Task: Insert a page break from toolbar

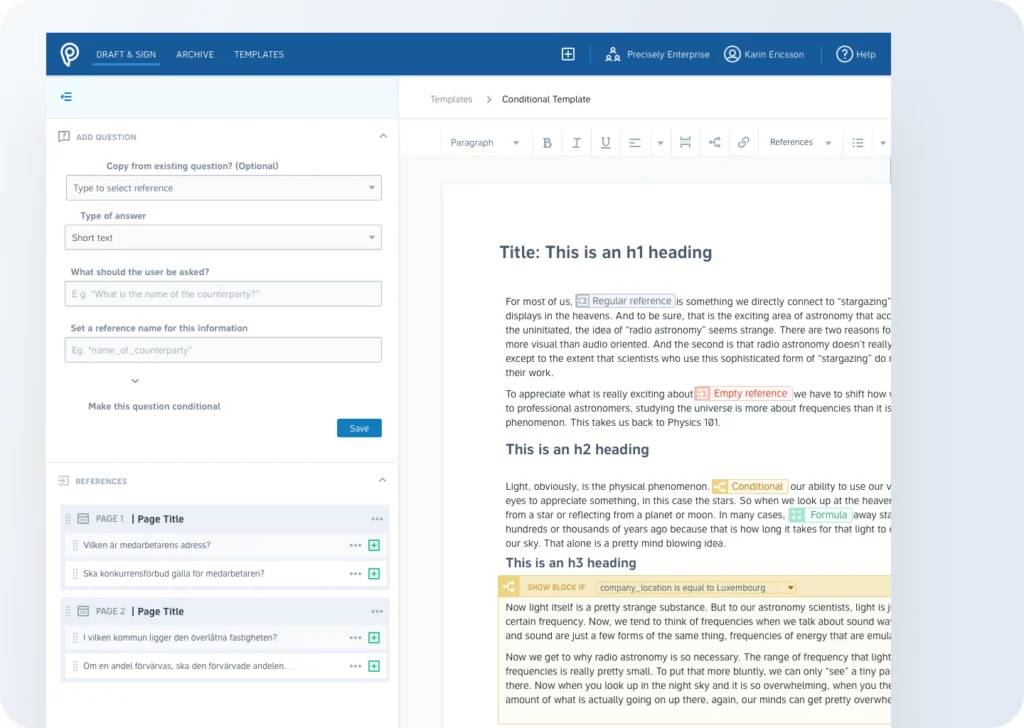Action: tap(685, 142)
